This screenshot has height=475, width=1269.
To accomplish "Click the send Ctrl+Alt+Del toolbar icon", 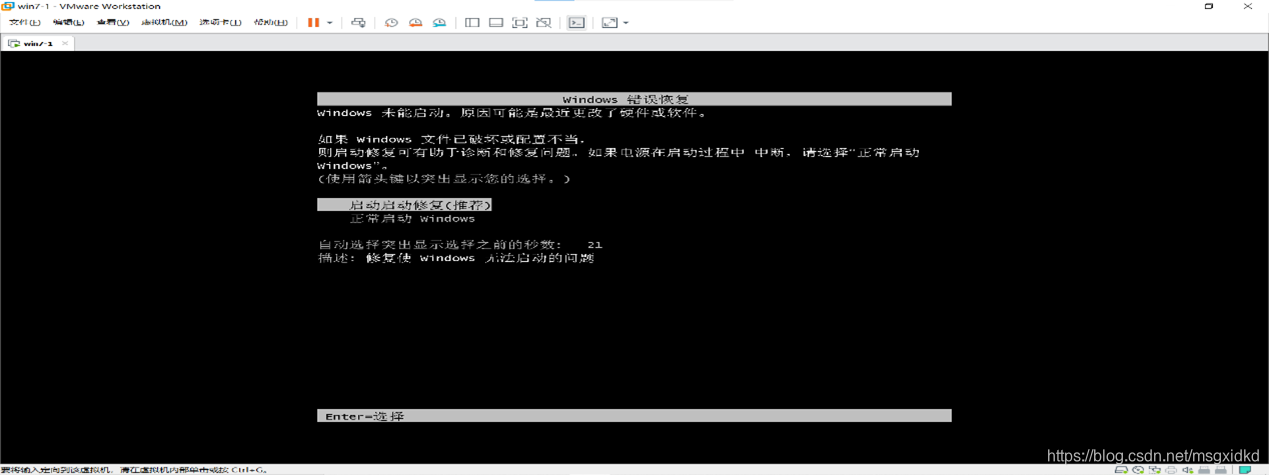I will tap(358, 22).
